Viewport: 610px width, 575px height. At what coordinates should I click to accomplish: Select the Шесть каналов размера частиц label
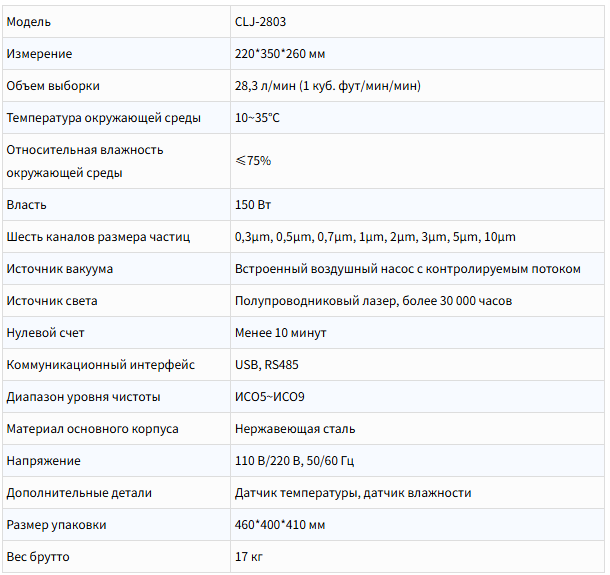[x=98, y=237]
